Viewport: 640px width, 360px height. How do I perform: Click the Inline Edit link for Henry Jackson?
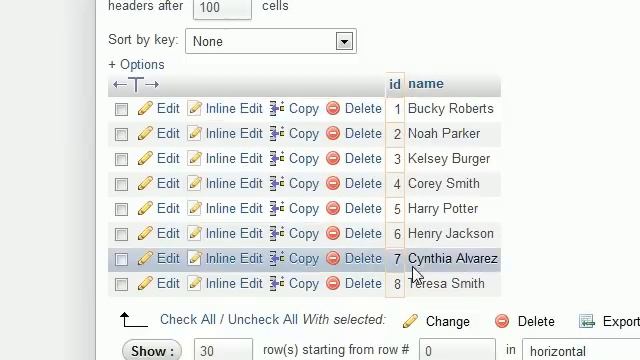(x=234, y=233)
